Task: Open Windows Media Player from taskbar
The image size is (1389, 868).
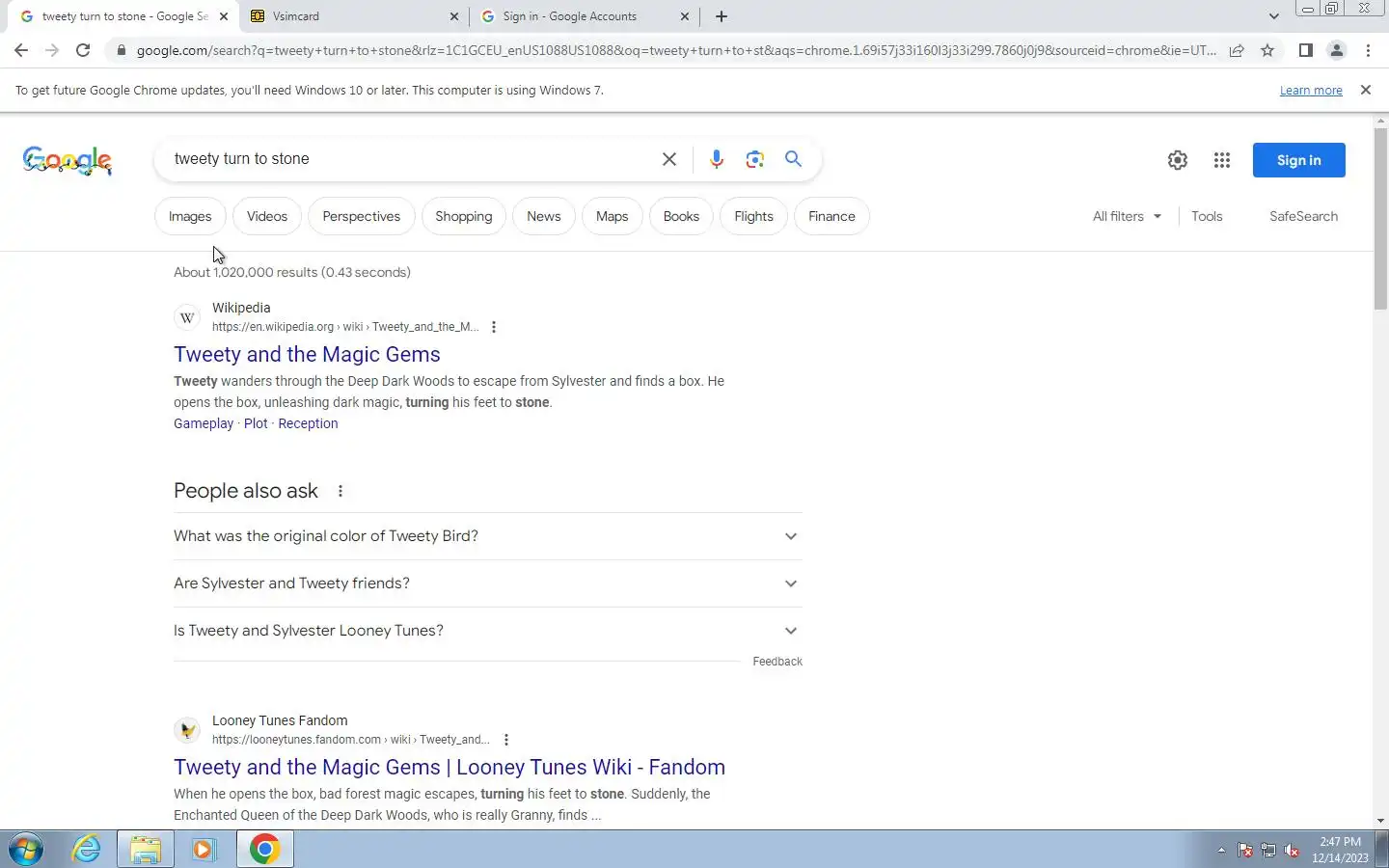Action: coord(204,850)
